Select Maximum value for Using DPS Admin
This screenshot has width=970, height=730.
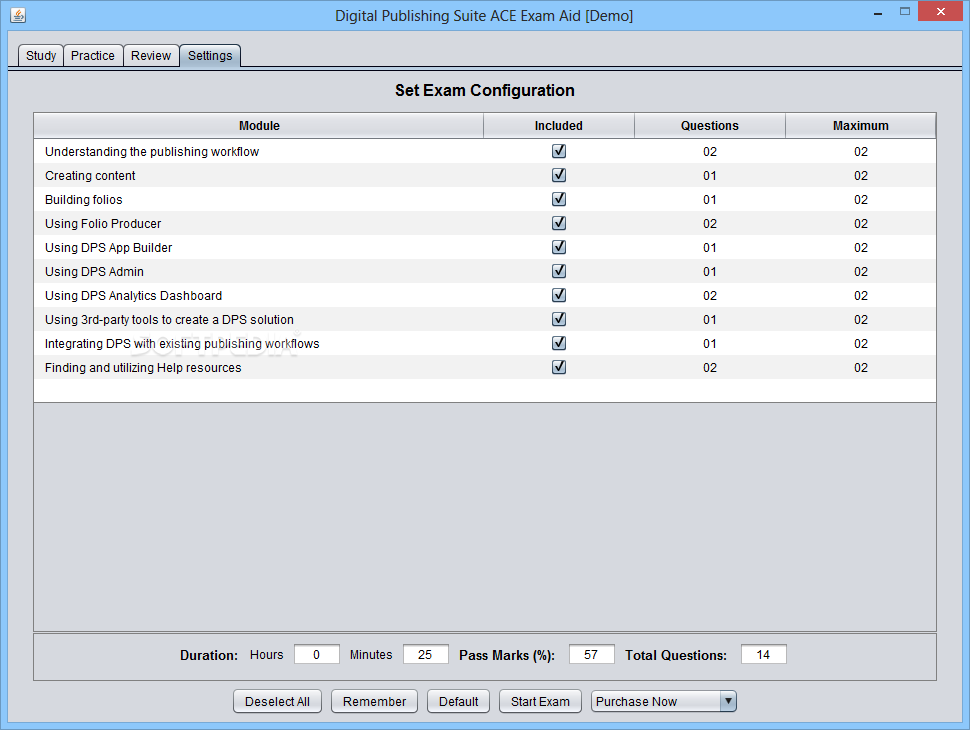pyautogui.click(x=861, y=272)
